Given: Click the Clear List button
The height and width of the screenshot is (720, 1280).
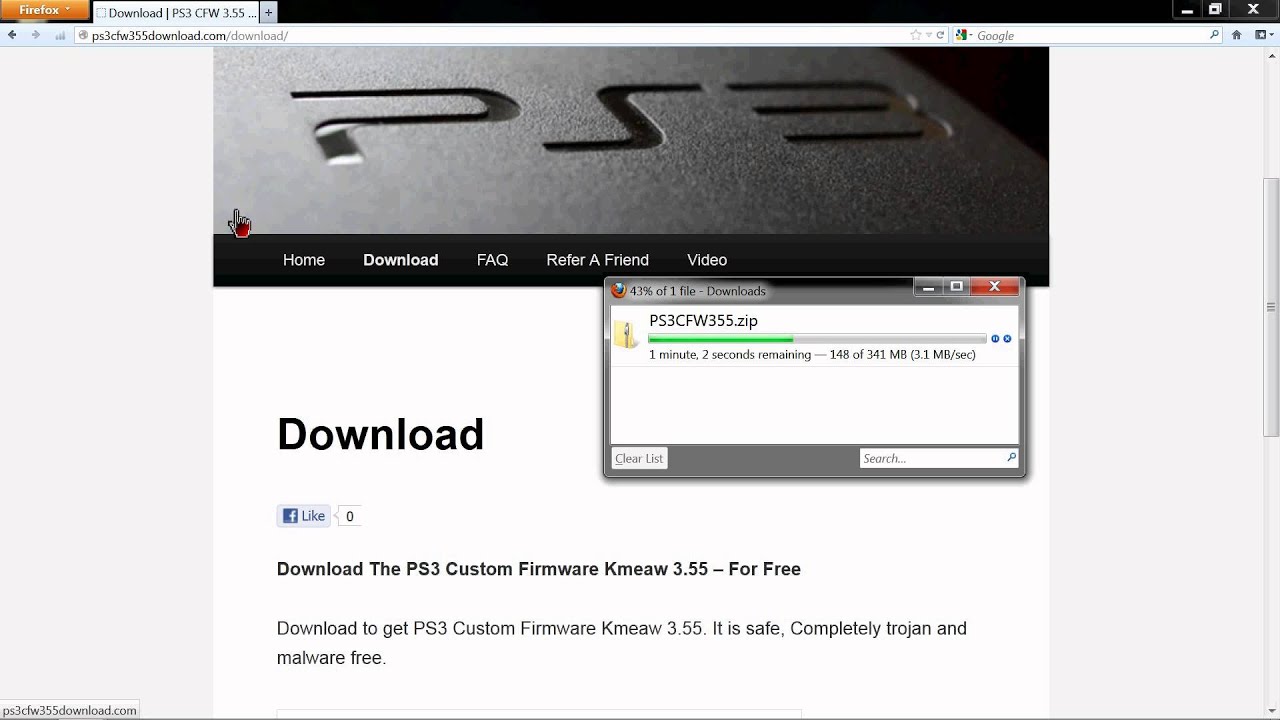Looking at the screenshot, I should pyautogui.click(x=639, y=458).
